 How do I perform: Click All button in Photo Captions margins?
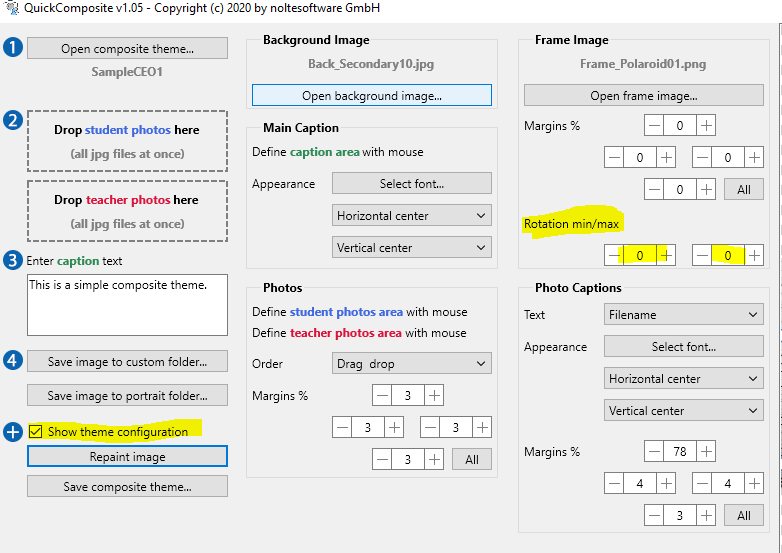[x=744, y=515]
